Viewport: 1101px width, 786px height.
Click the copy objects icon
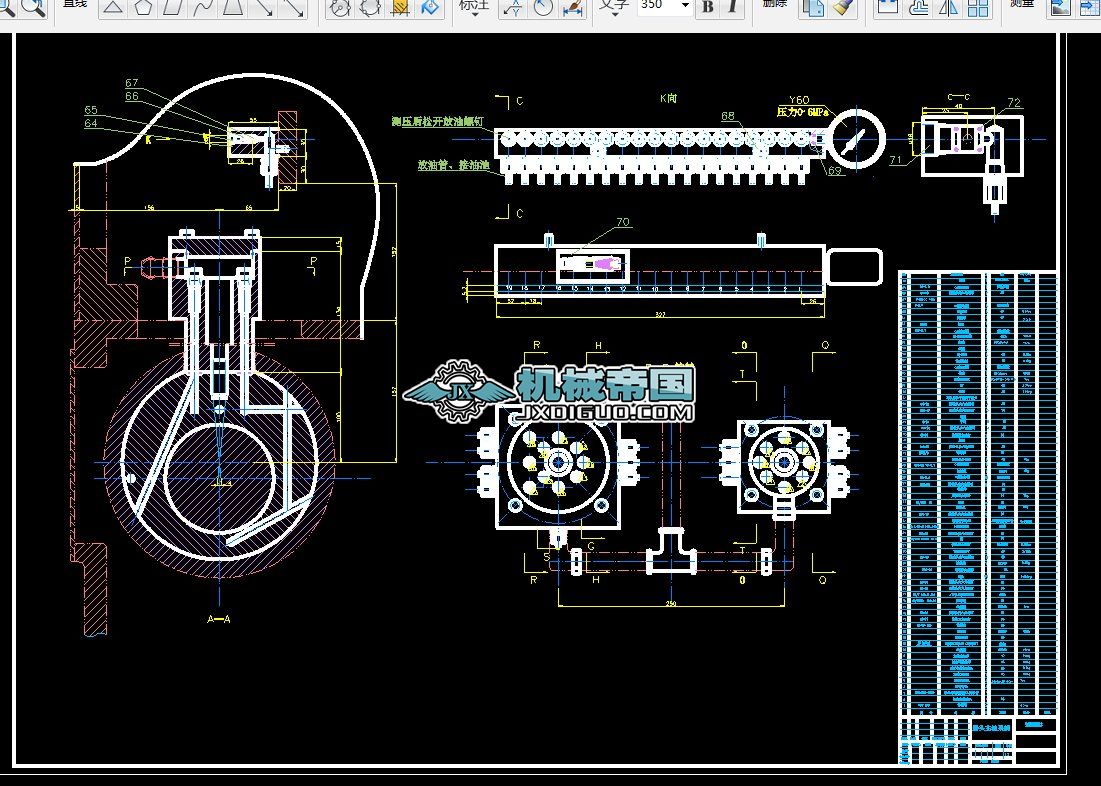click(x=812, y=7)
